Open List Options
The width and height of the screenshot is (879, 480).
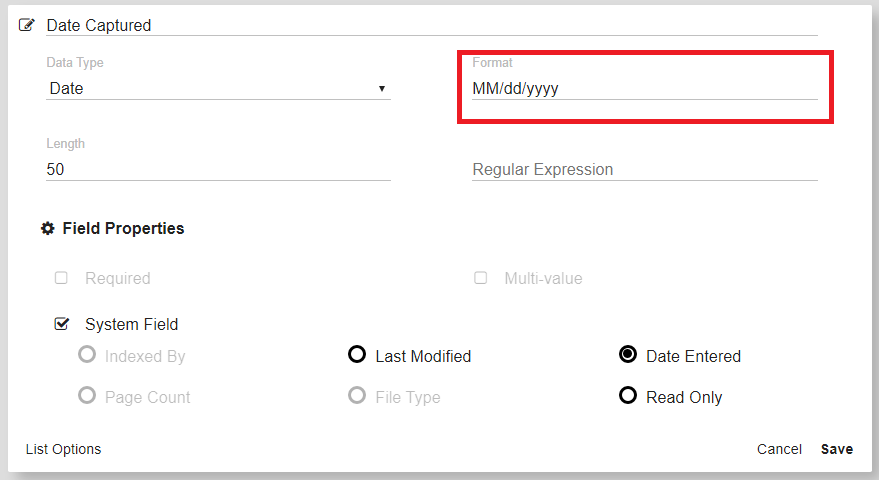pos(63,449)
